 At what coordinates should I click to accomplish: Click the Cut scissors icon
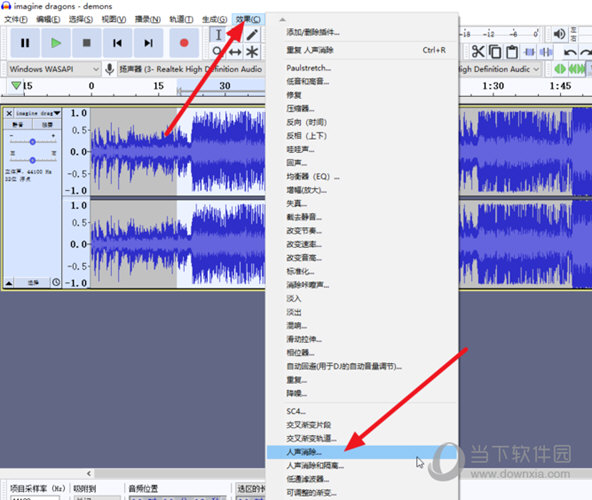(478, 51)
